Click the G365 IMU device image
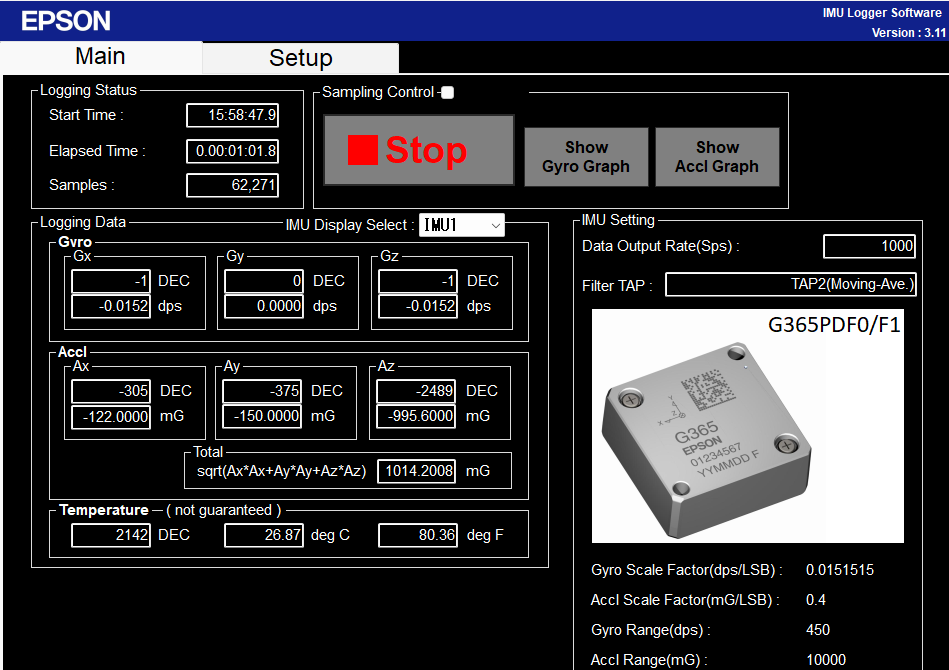Screen dimensions: 949x670 pyautogui.click(x=747, y=426)
